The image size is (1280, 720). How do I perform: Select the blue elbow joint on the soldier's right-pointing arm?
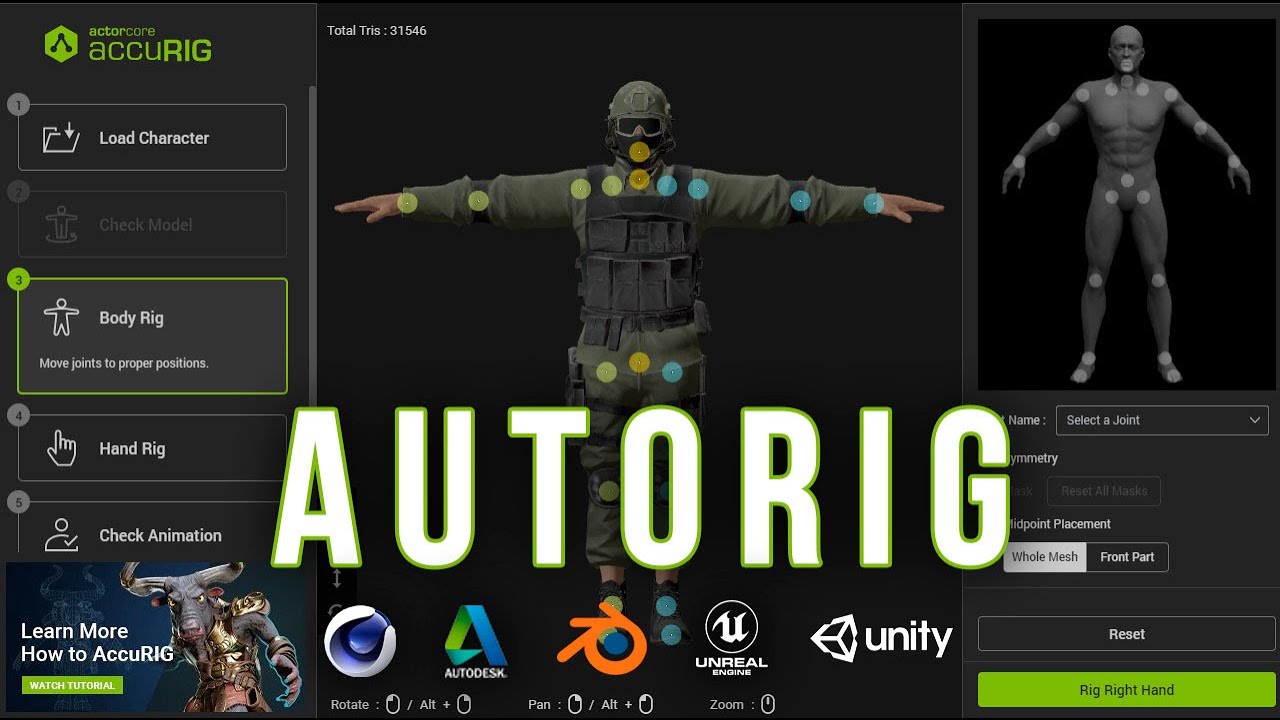pos(800,201)
